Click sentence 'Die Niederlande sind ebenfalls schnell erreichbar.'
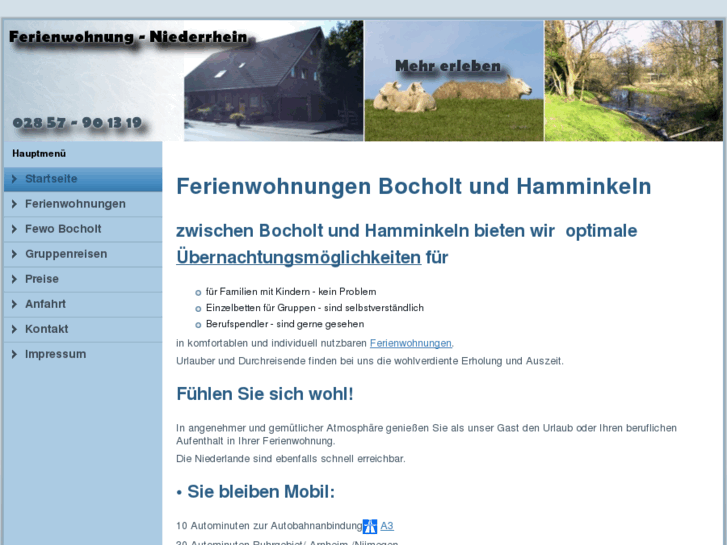This screenshot has height=545, width=727. (291, 459)
